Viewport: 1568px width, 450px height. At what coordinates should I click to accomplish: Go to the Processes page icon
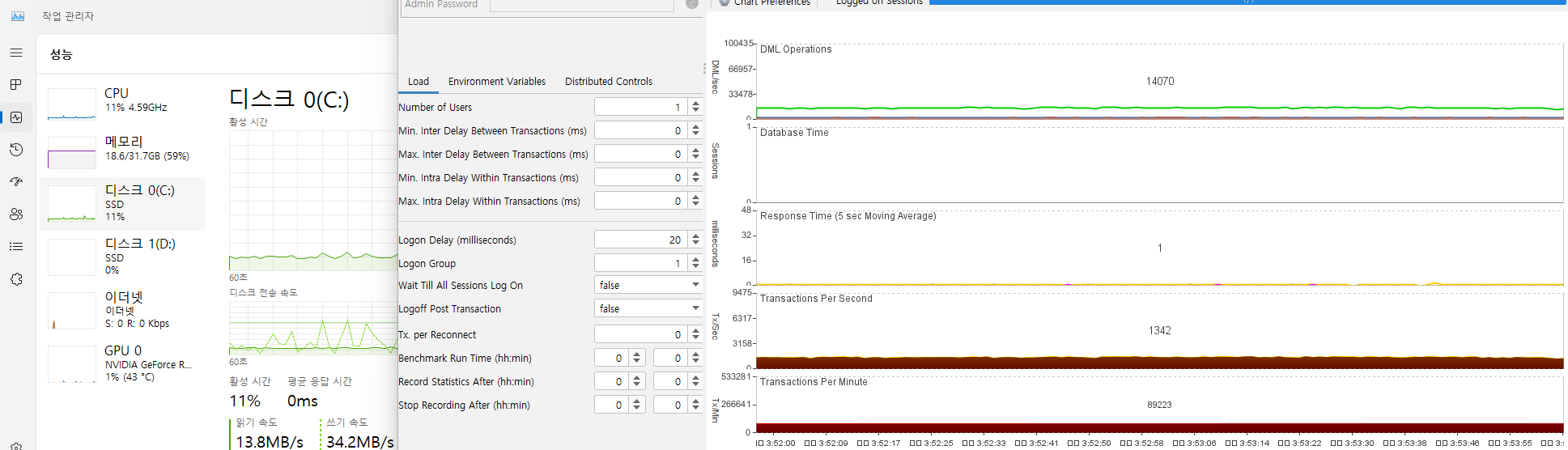click(x=16, y=85)
